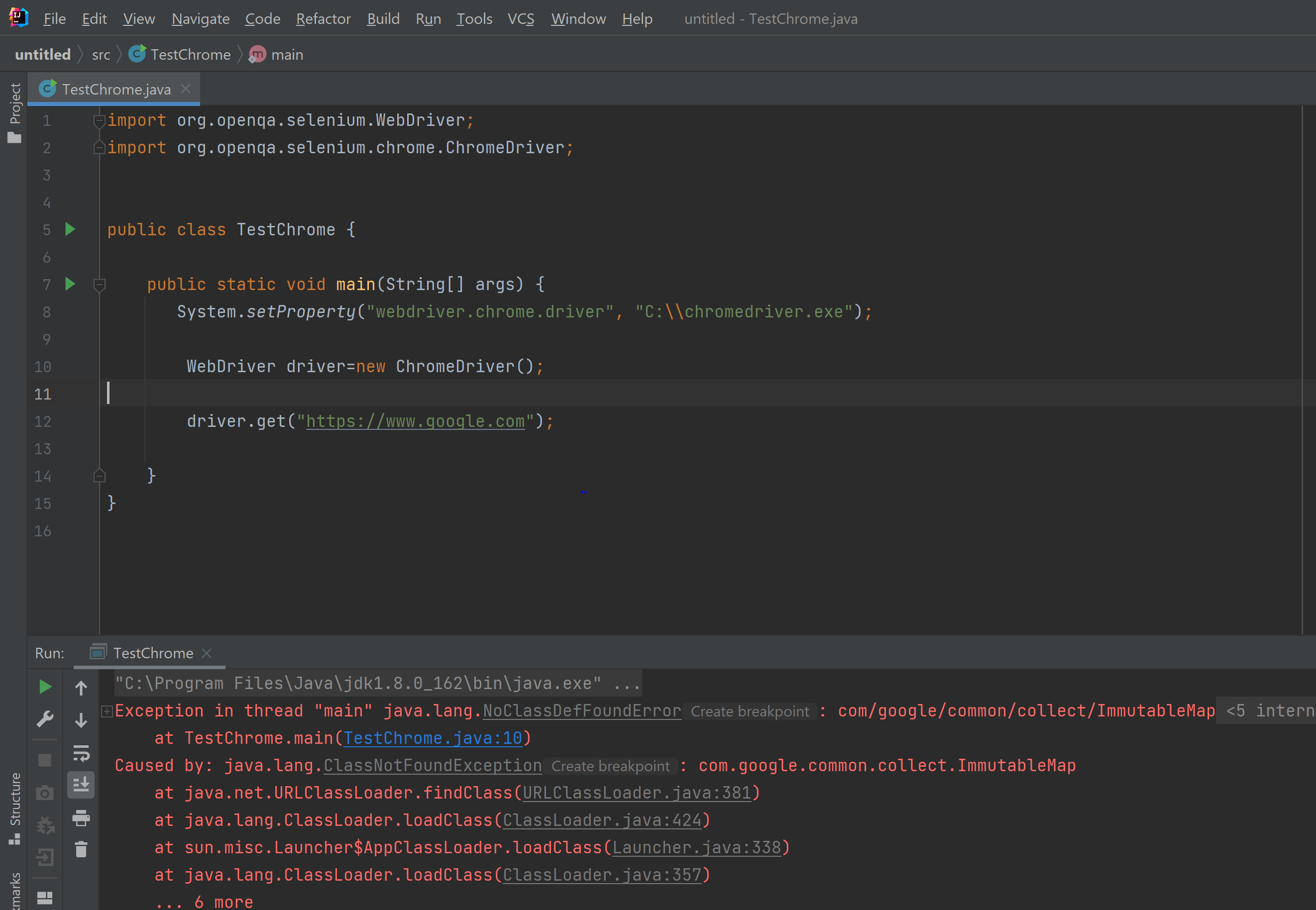Click the Up the Stack Trace arrow
The height and width of the screenshot is (910, 1316).
(81, 688)
